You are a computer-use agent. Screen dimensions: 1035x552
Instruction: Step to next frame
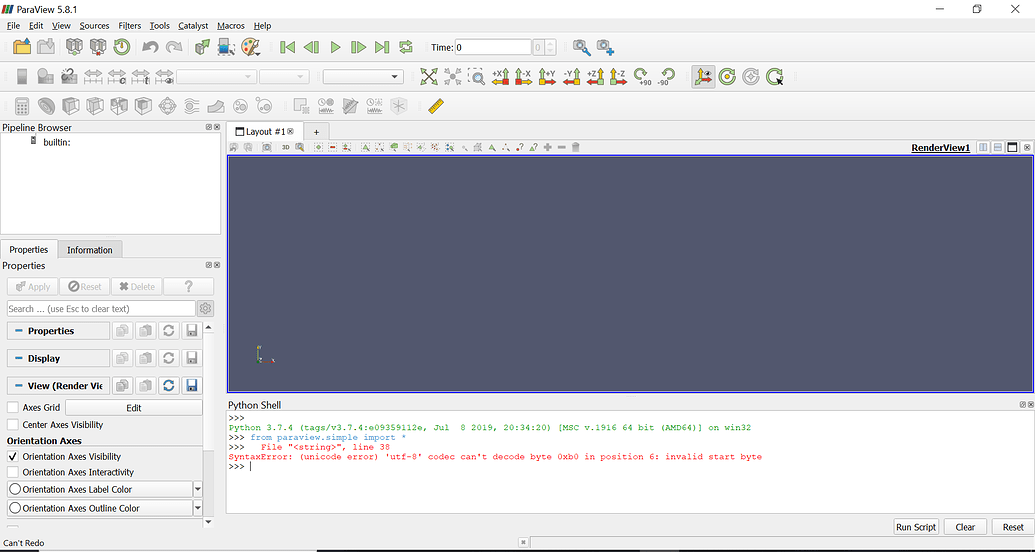point(358,47)
